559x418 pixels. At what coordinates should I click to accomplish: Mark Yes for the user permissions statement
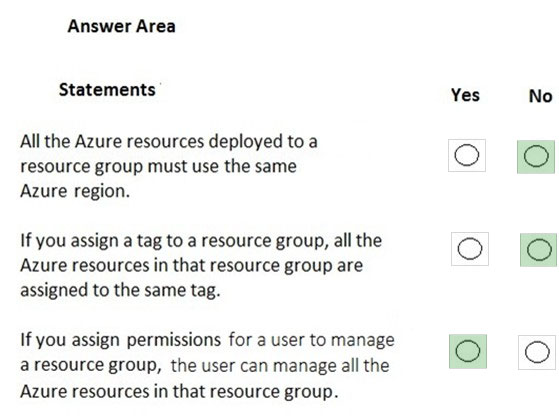(x=468, y=351)
